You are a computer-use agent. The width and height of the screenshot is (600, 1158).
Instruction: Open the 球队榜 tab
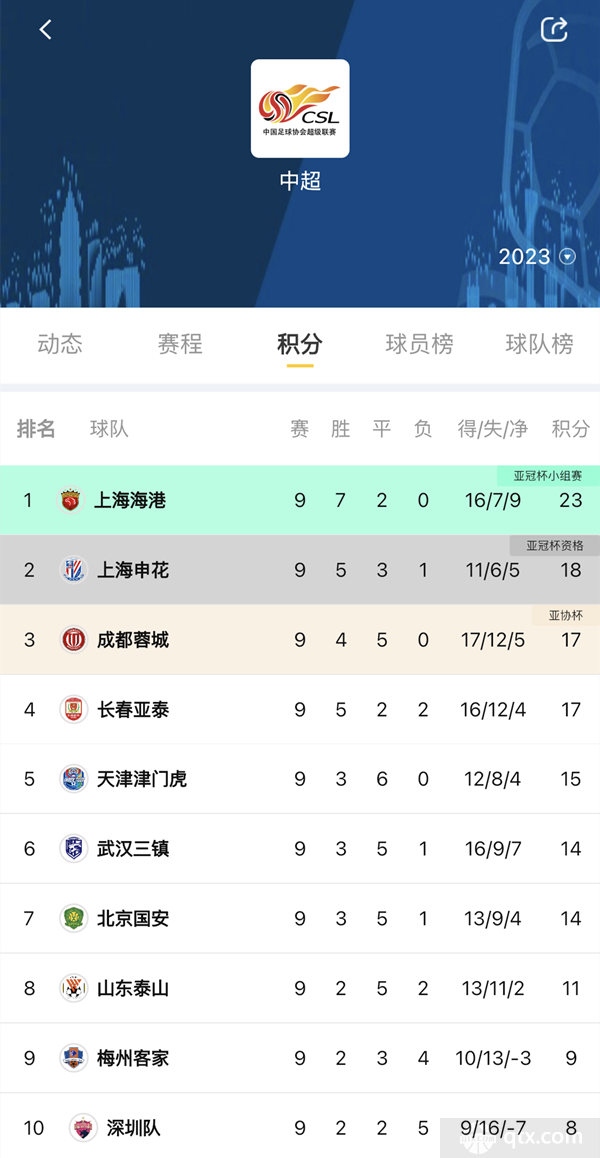tap(539, 344)
